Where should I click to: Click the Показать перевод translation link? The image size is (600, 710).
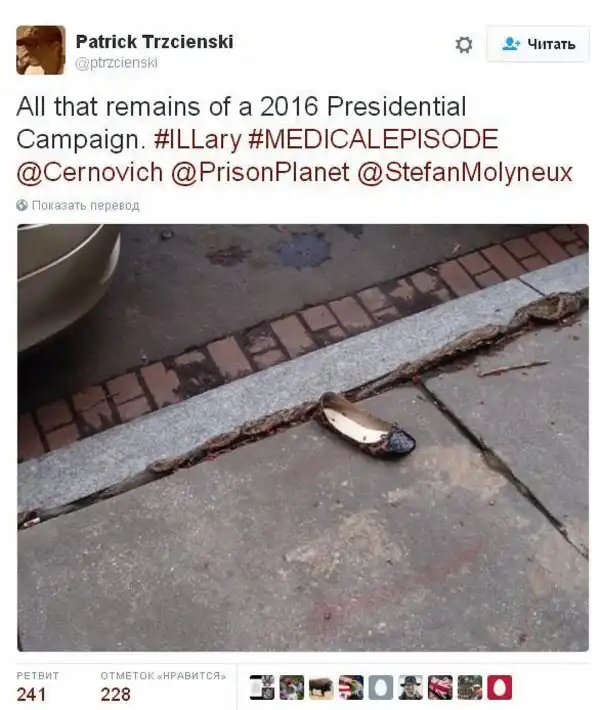coord(86,206)
